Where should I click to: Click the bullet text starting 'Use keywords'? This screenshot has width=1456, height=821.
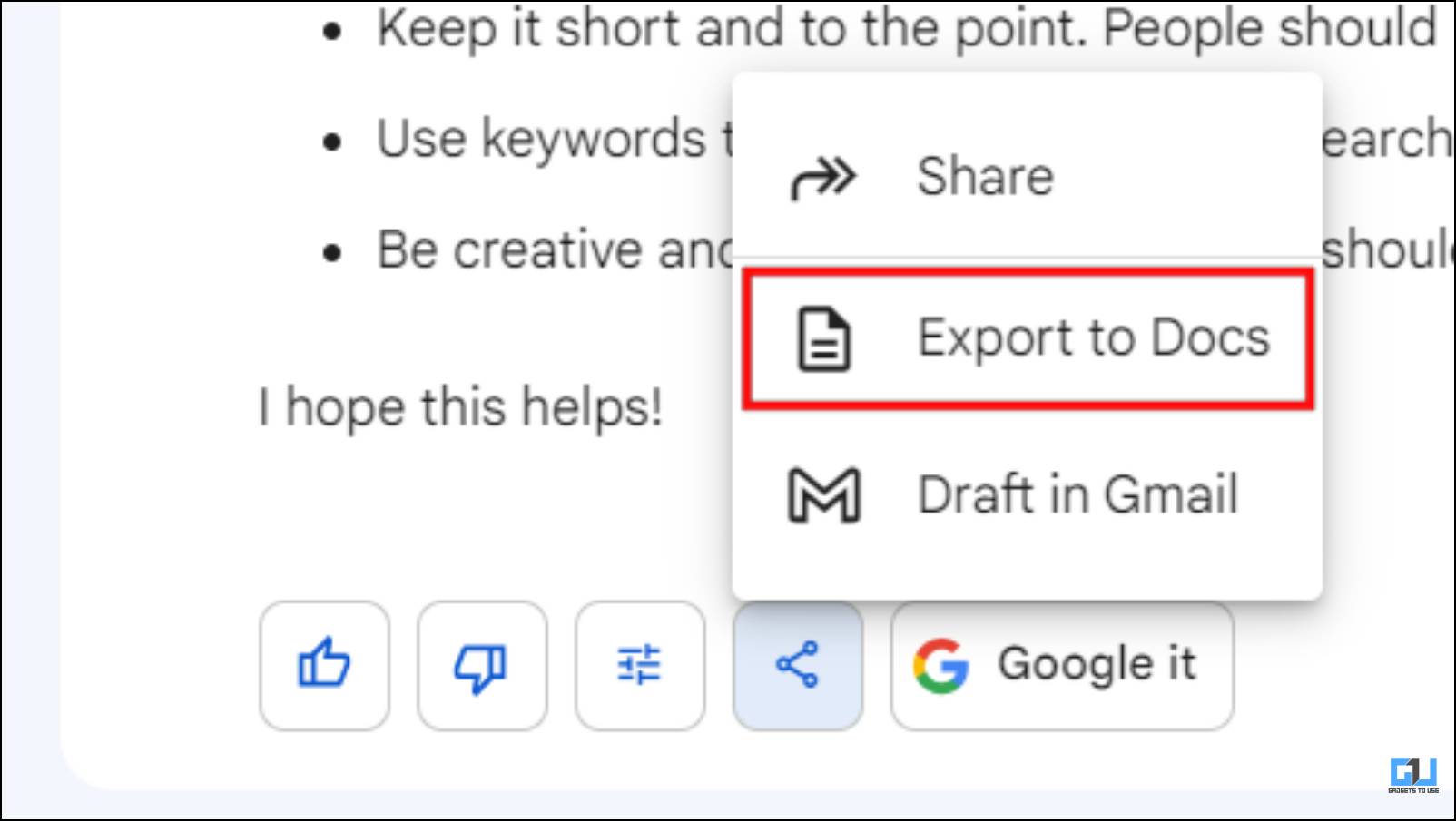coord(554,139)
